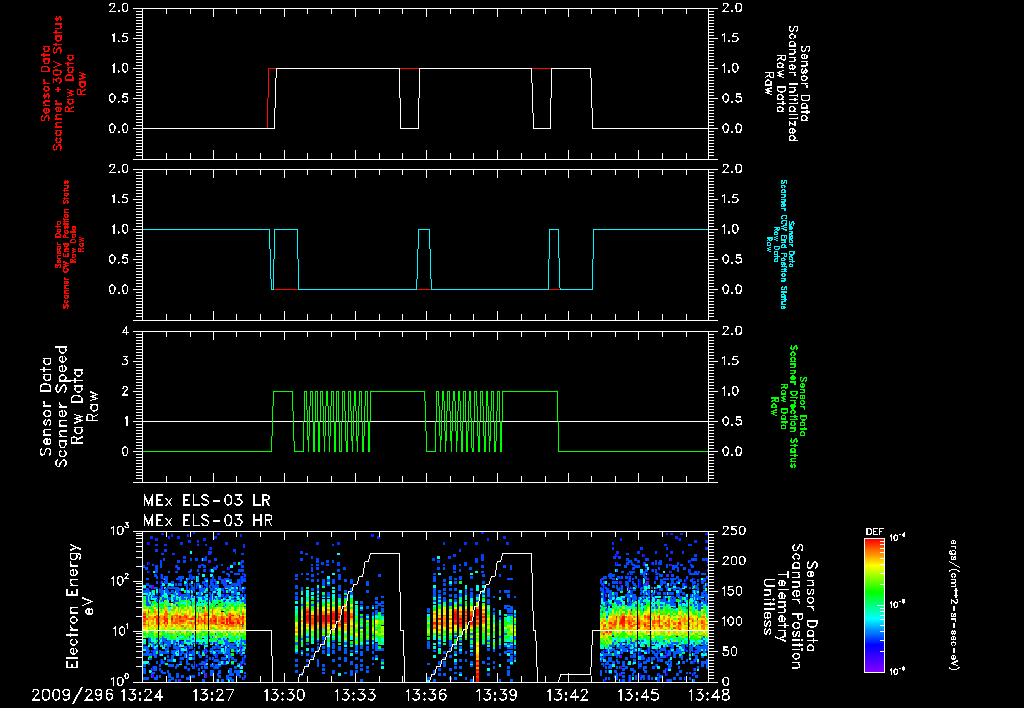Click the spectrogram data block starting at 13:24

pyautogui.click(x=194, y=607)
